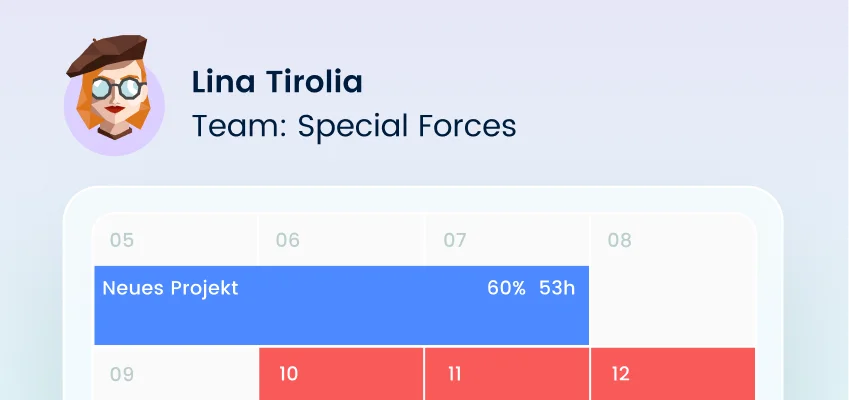Click the 60% workload value
The height and width of the screenshot is (400, 849).
[506, 288]
